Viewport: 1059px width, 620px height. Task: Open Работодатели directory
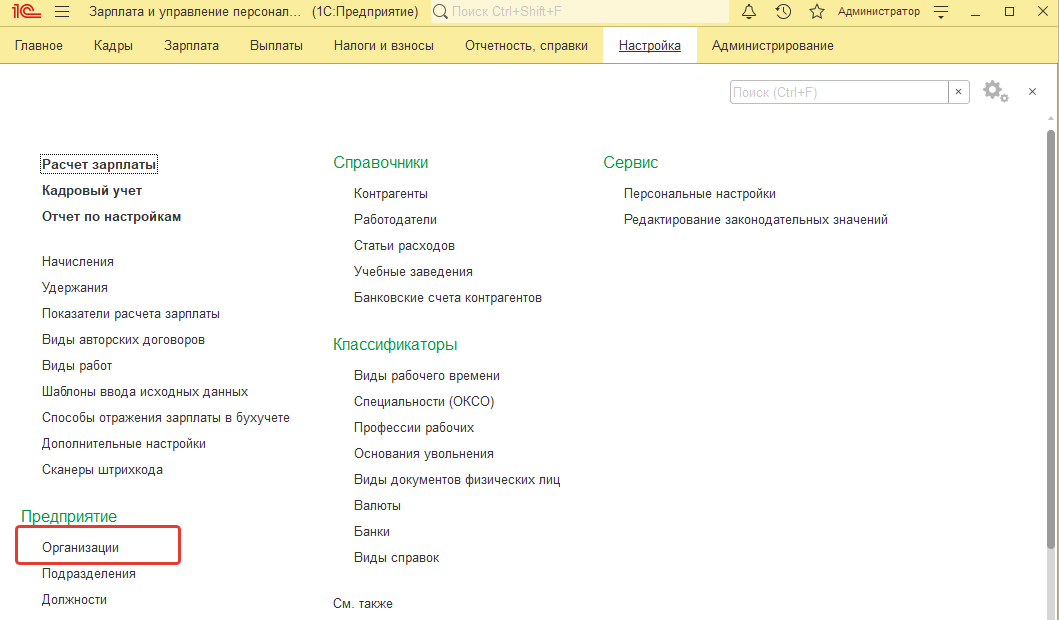(395, 219)
